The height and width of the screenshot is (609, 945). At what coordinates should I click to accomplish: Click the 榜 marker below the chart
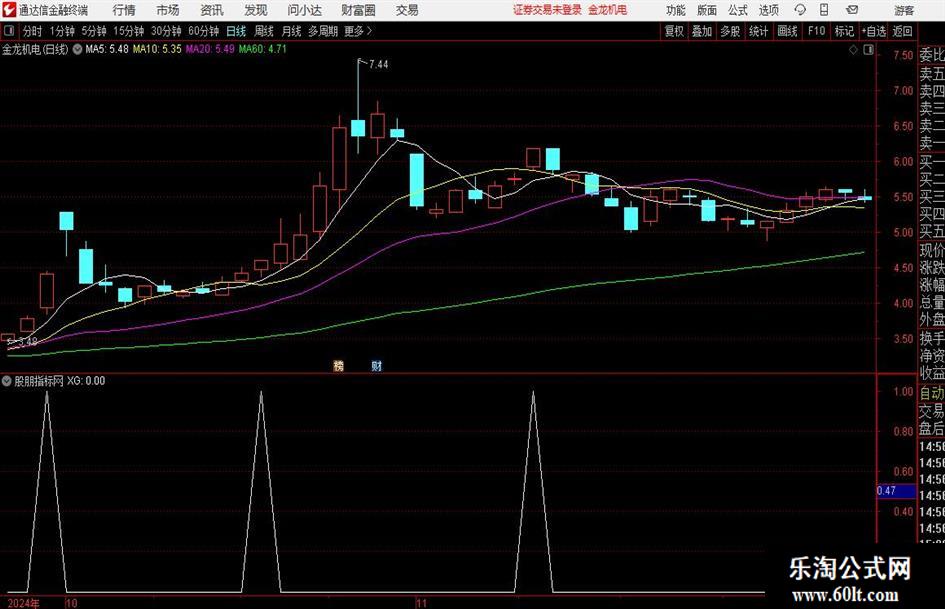tap(339, 365)
